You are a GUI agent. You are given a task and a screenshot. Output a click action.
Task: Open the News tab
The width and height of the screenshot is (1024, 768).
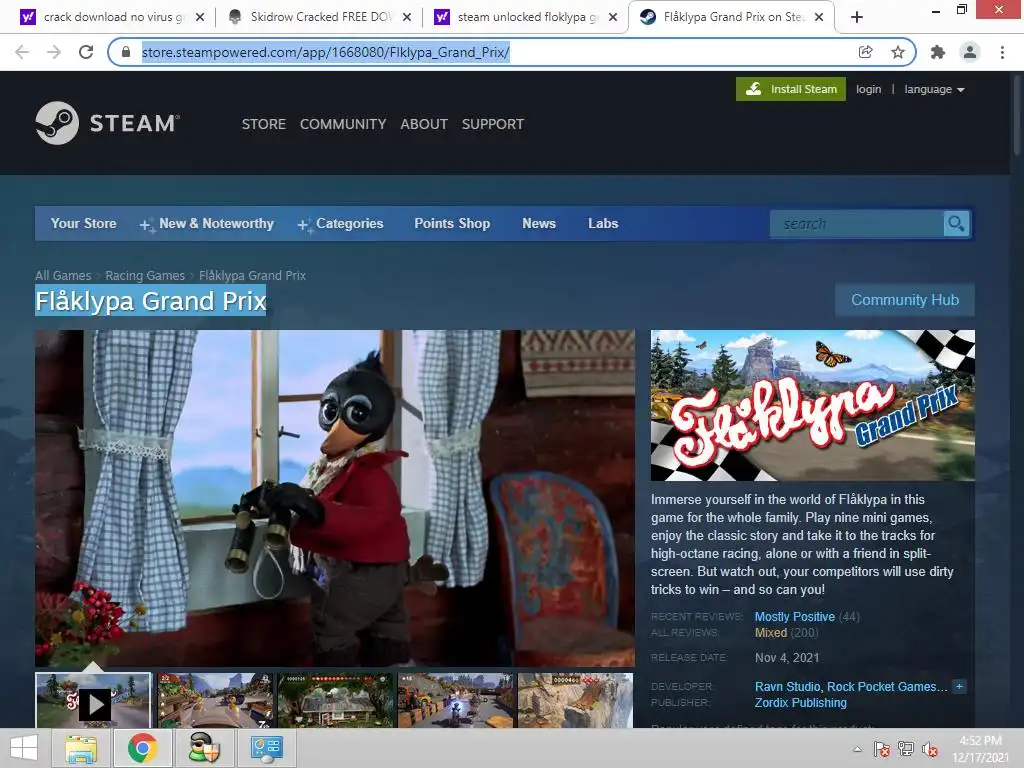pos(539,223)
